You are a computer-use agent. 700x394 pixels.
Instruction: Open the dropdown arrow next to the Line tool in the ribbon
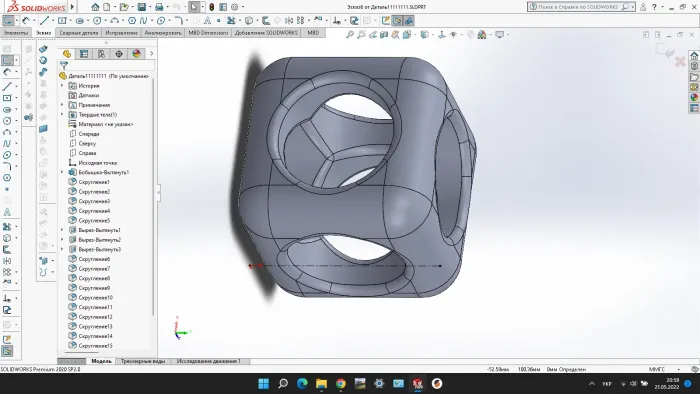[52, 21]
